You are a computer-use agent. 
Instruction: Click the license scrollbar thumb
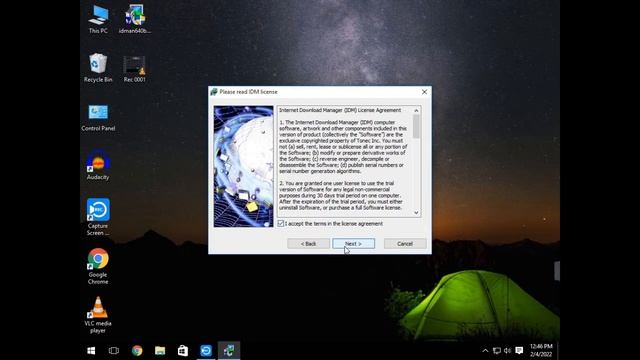416,127
